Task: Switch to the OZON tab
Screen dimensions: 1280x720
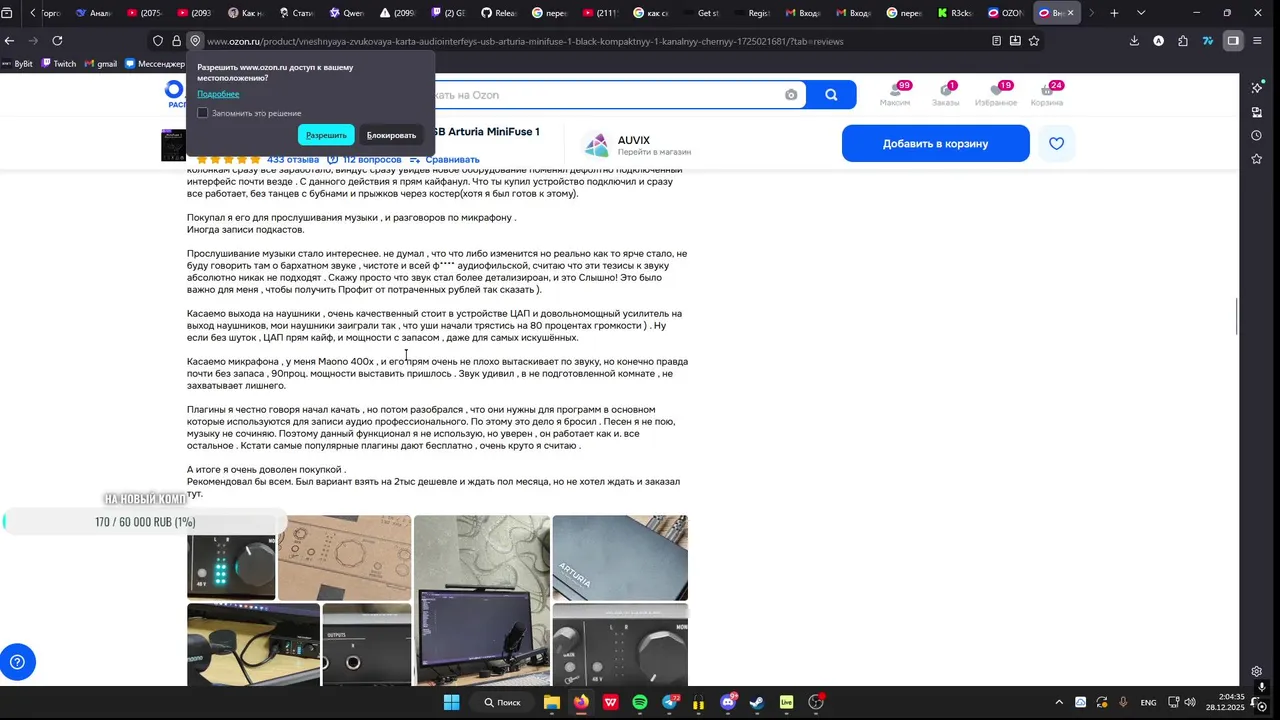Action: coord(1005,13)
